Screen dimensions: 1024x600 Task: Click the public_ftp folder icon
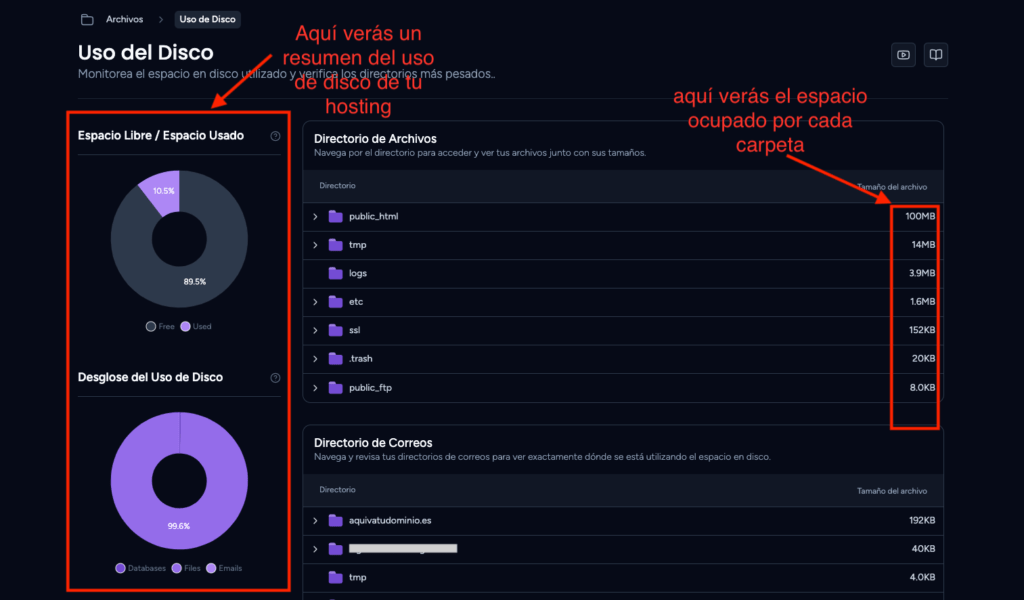point(336,388)
